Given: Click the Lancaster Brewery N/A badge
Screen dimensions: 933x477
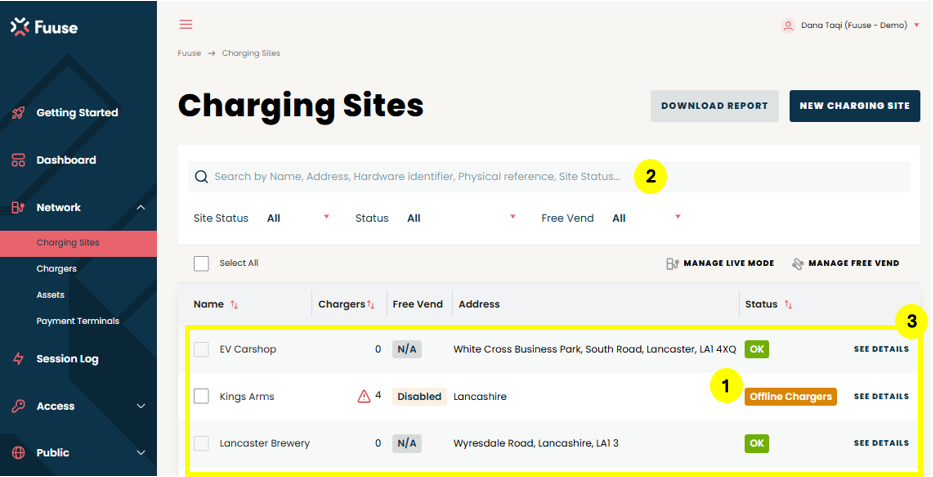Looking at the screenshot, I should (407, 443).
